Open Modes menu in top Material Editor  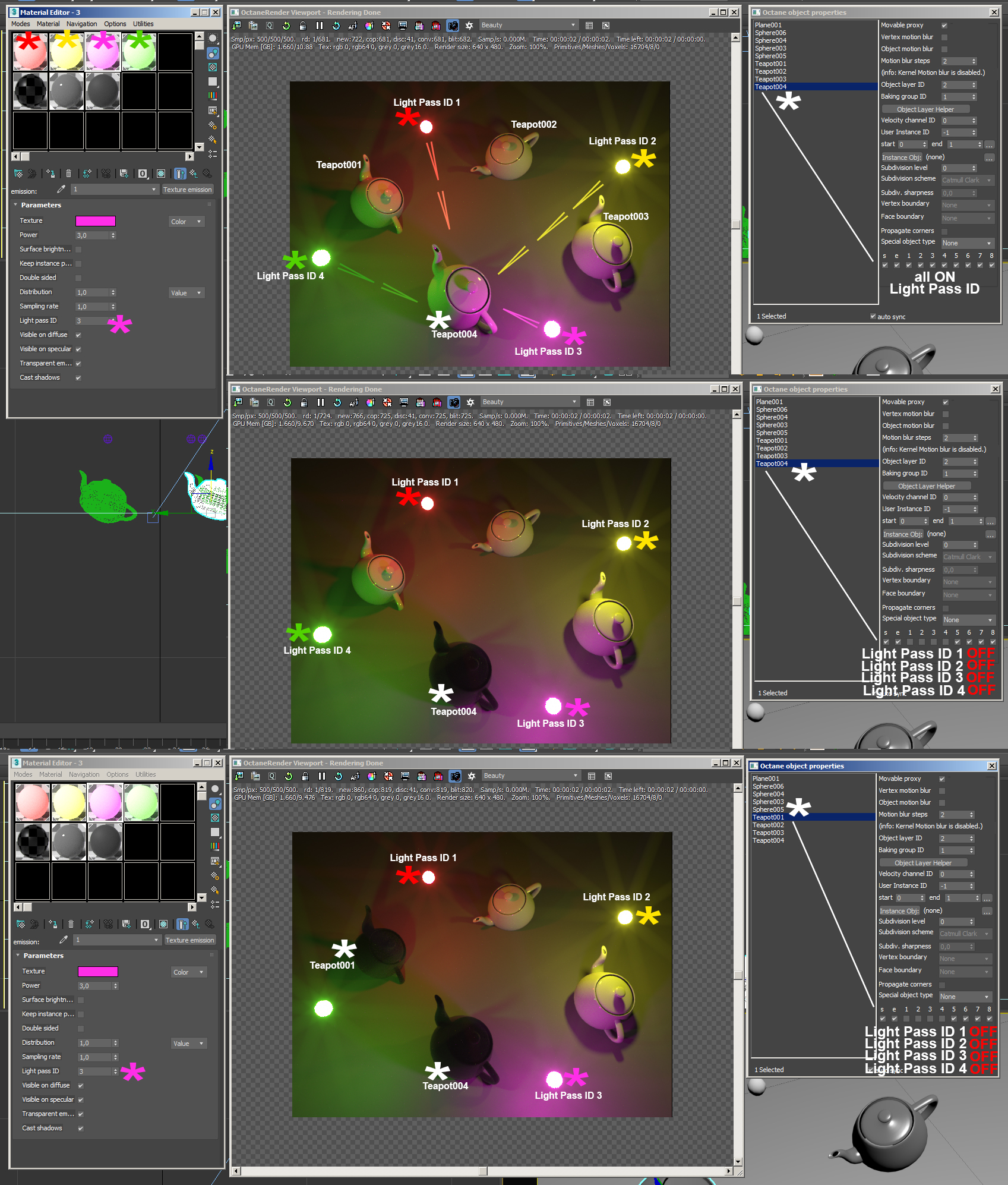pos(21,24)
